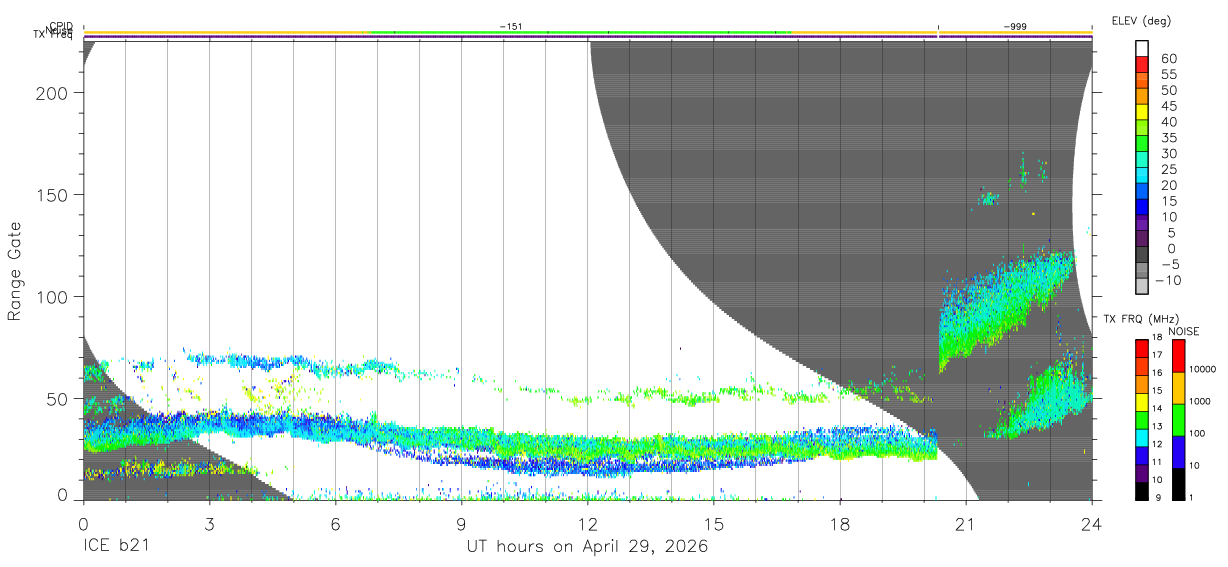1228x567 pixels.
Task: Click the 'TX FRQ (MHz)' colorbar title
Action: click(1140, 318)
